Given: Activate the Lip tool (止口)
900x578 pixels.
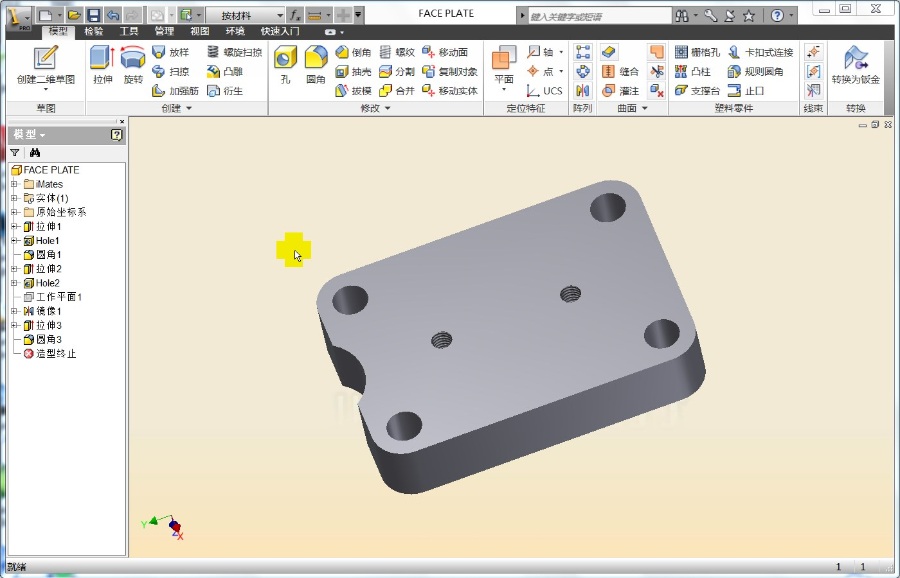Looking at the screenshot, I should pos(746,91).
